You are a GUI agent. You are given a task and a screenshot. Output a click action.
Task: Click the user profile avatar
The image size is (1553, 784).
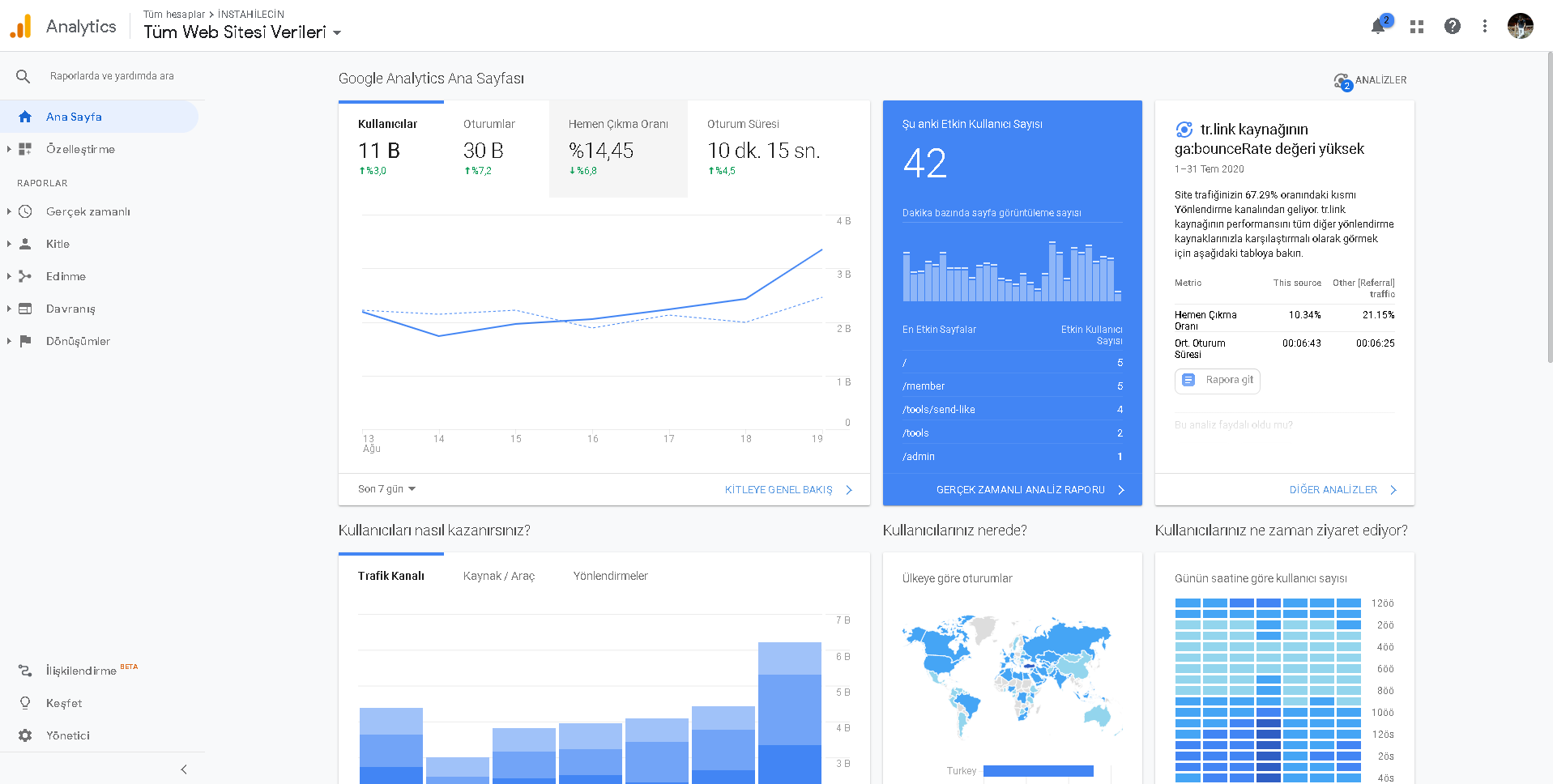click(1521, 26)
